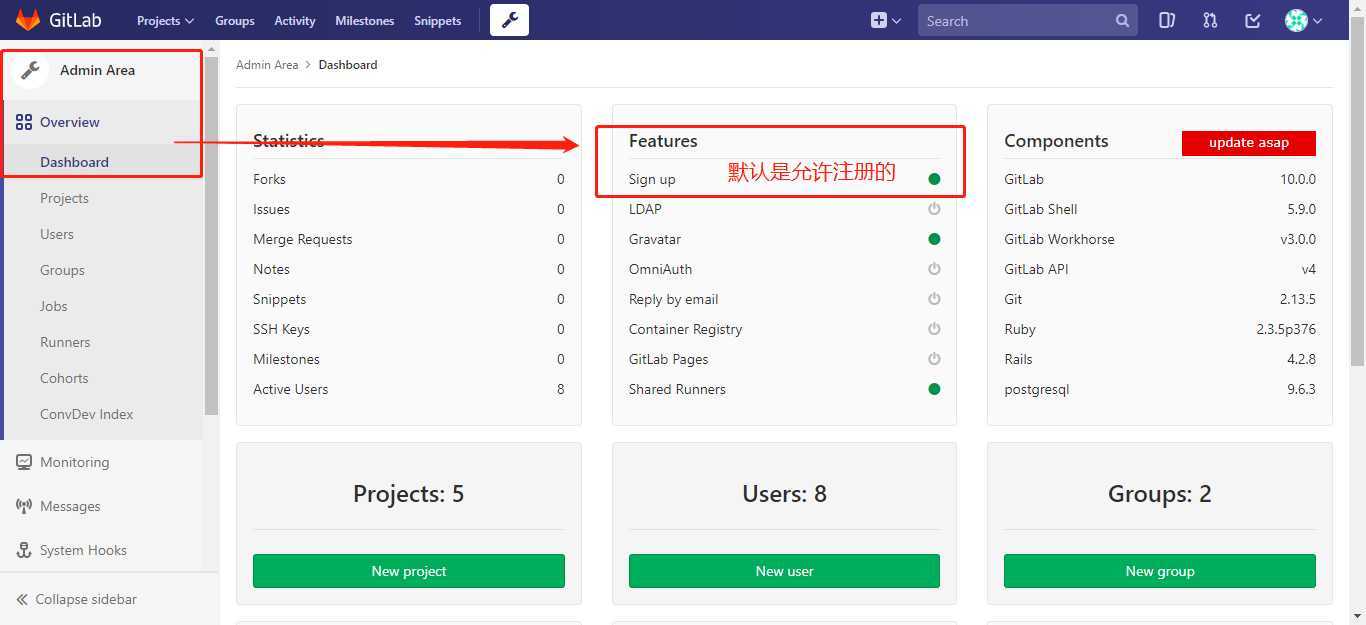Click the GitLab Workhorse component label

point(1059,239)
